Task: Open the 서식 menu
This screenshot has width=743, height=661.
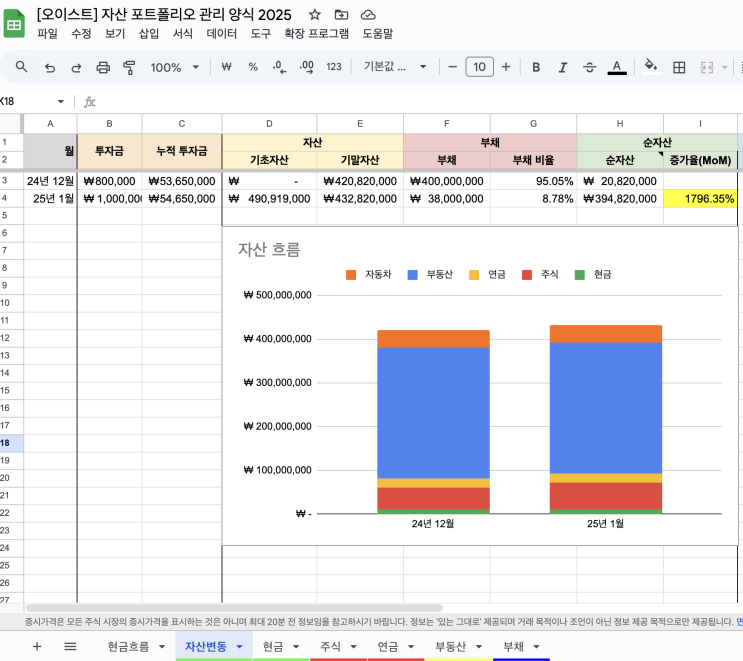Action: point(182,34)
